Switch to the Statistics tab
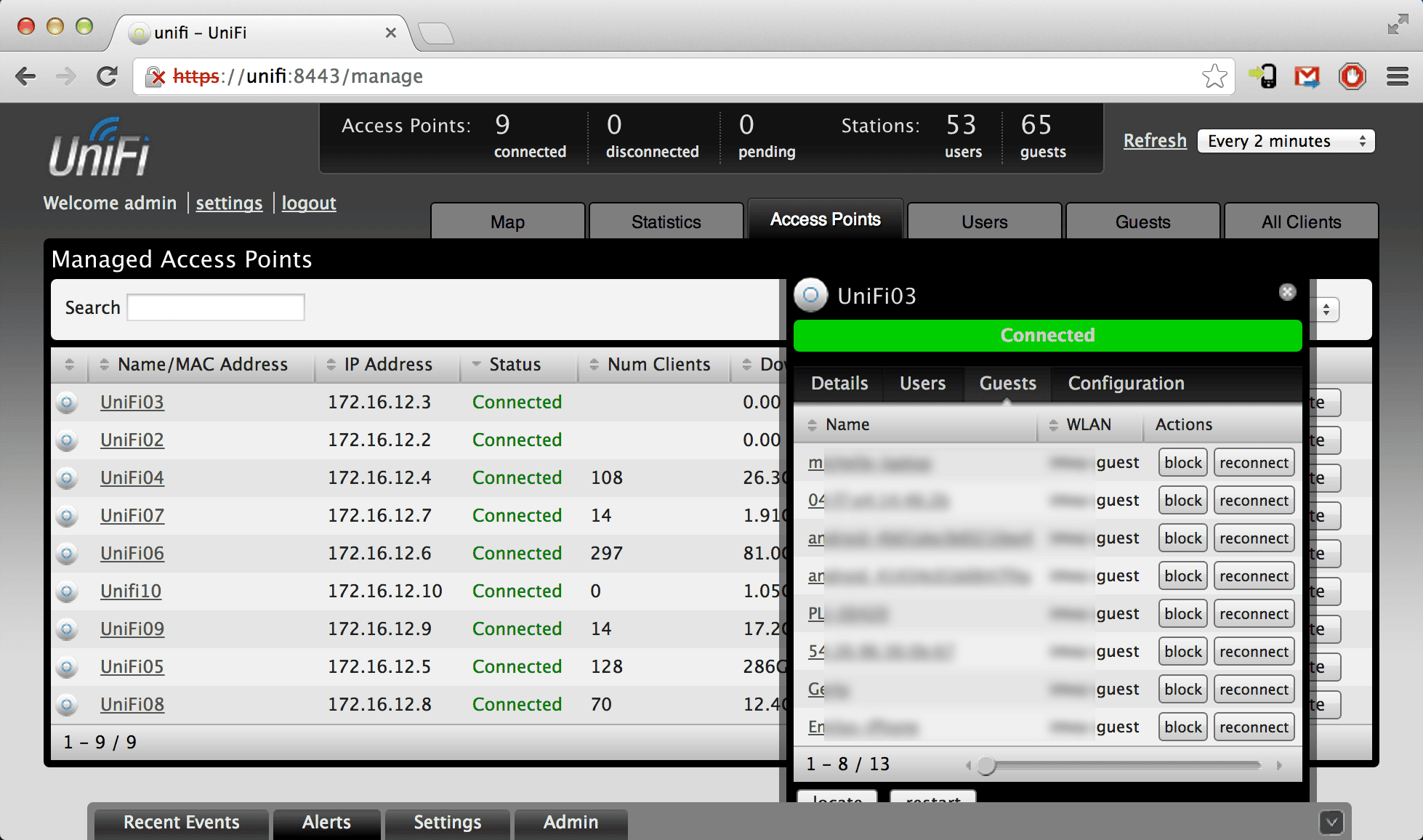Viewport: 1423px width, 840px height. click(666, 222)
